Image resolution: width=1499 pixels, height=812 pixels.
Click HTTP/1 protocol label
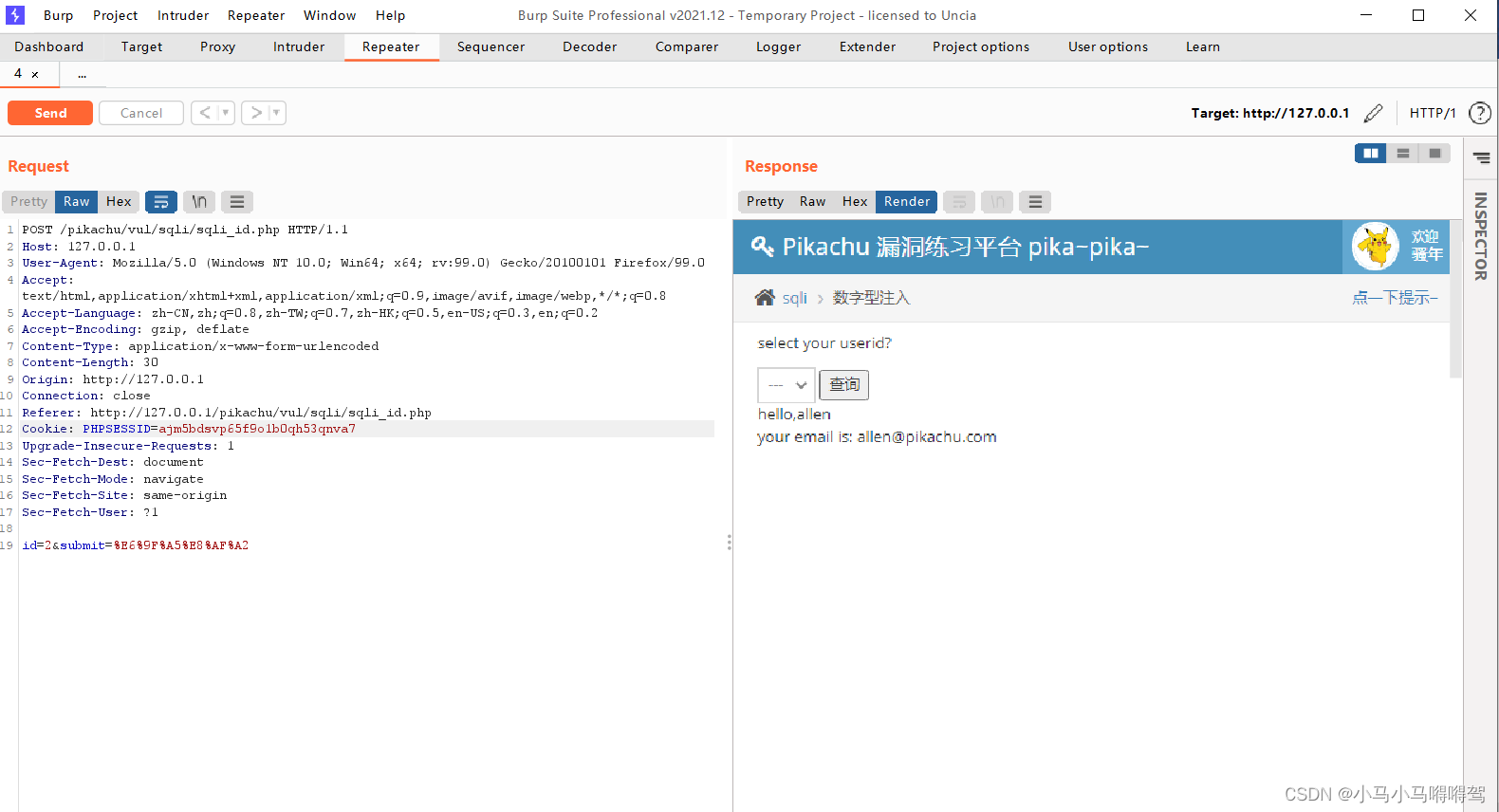click(x=1433, y=113)
